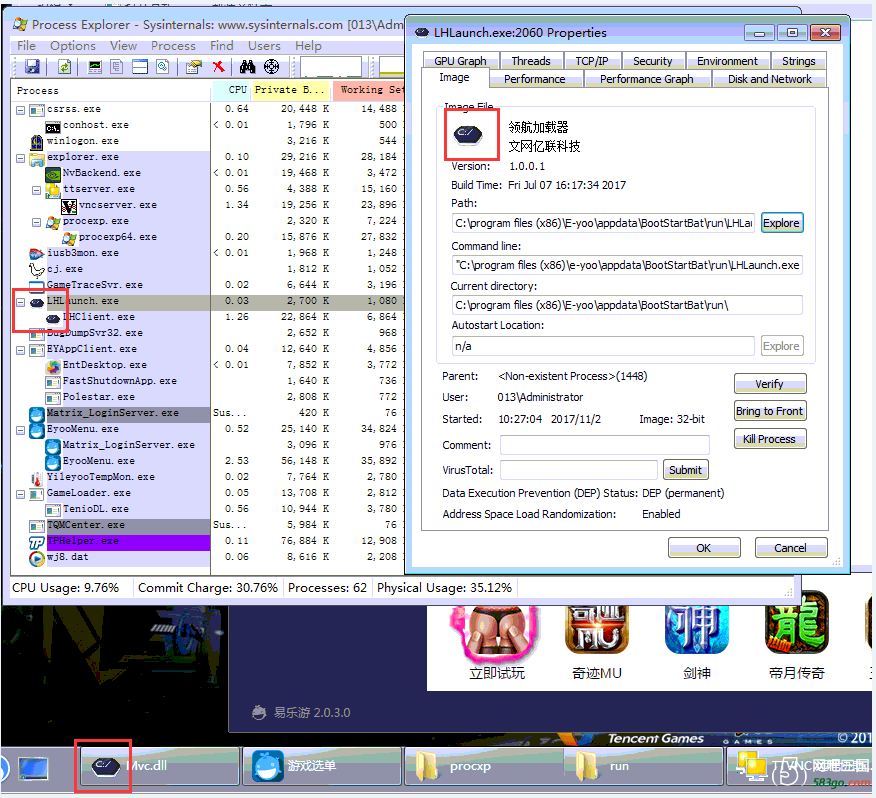Click the vncserver.exe VNC icon

69,206
